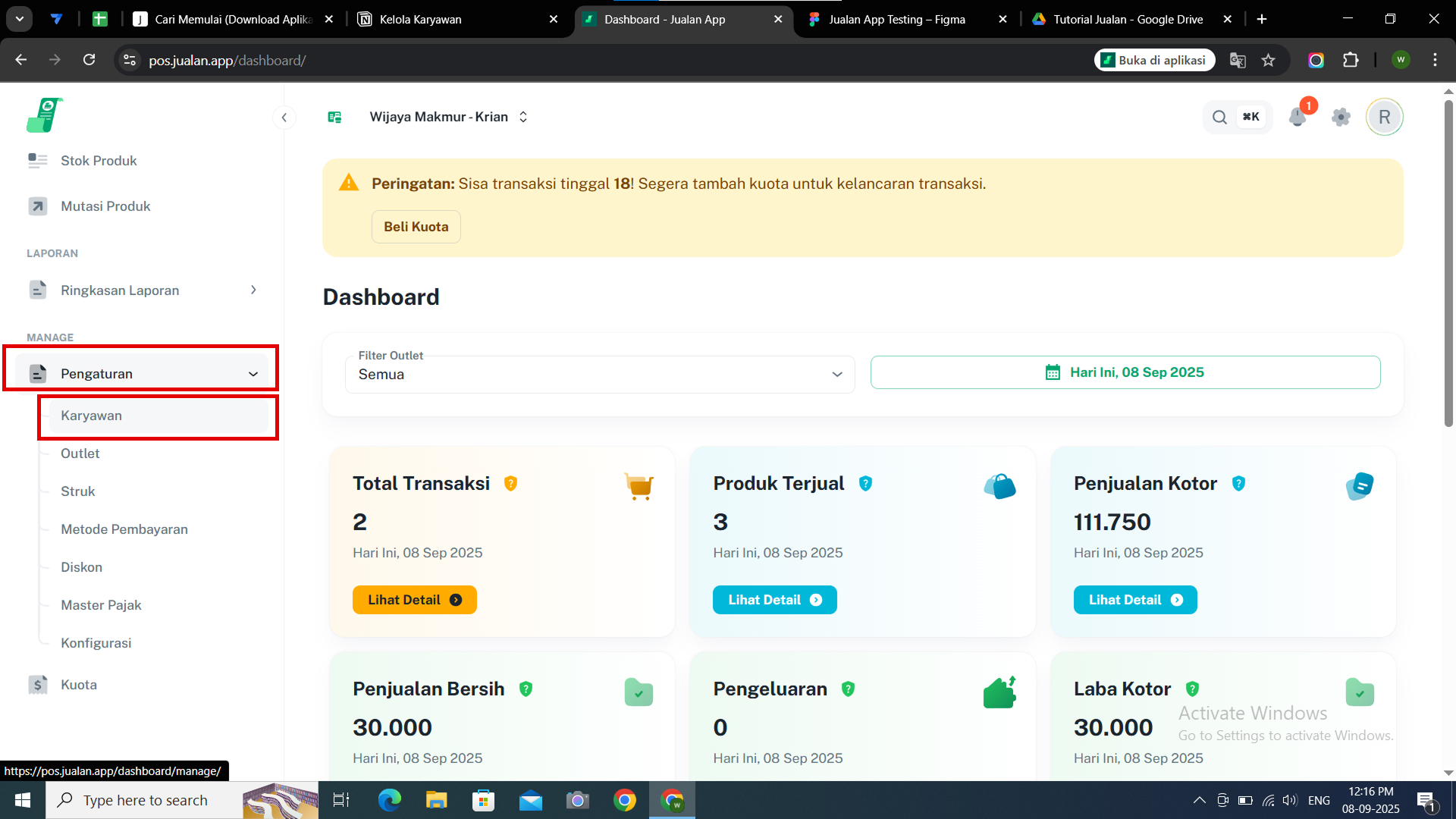Open the user avatar R profile
Image resolution: width=1456 pixels, height=819 pixels.
click(1384, 117)
